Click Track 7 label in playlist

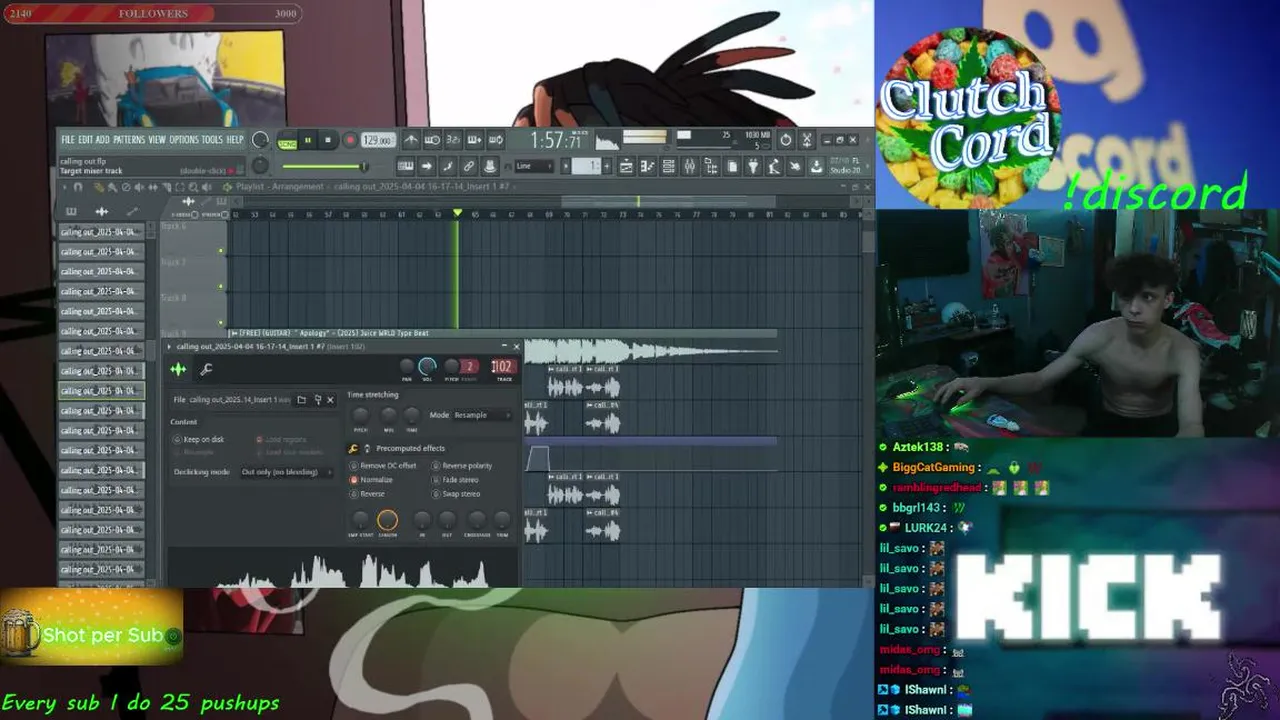174,262
